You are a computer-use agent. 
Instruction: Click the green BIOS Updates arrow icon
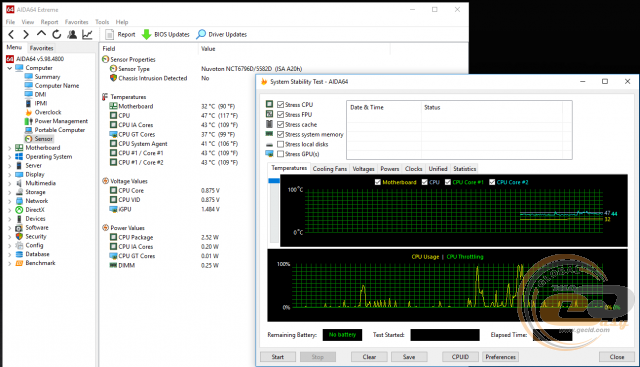(146, 34)
